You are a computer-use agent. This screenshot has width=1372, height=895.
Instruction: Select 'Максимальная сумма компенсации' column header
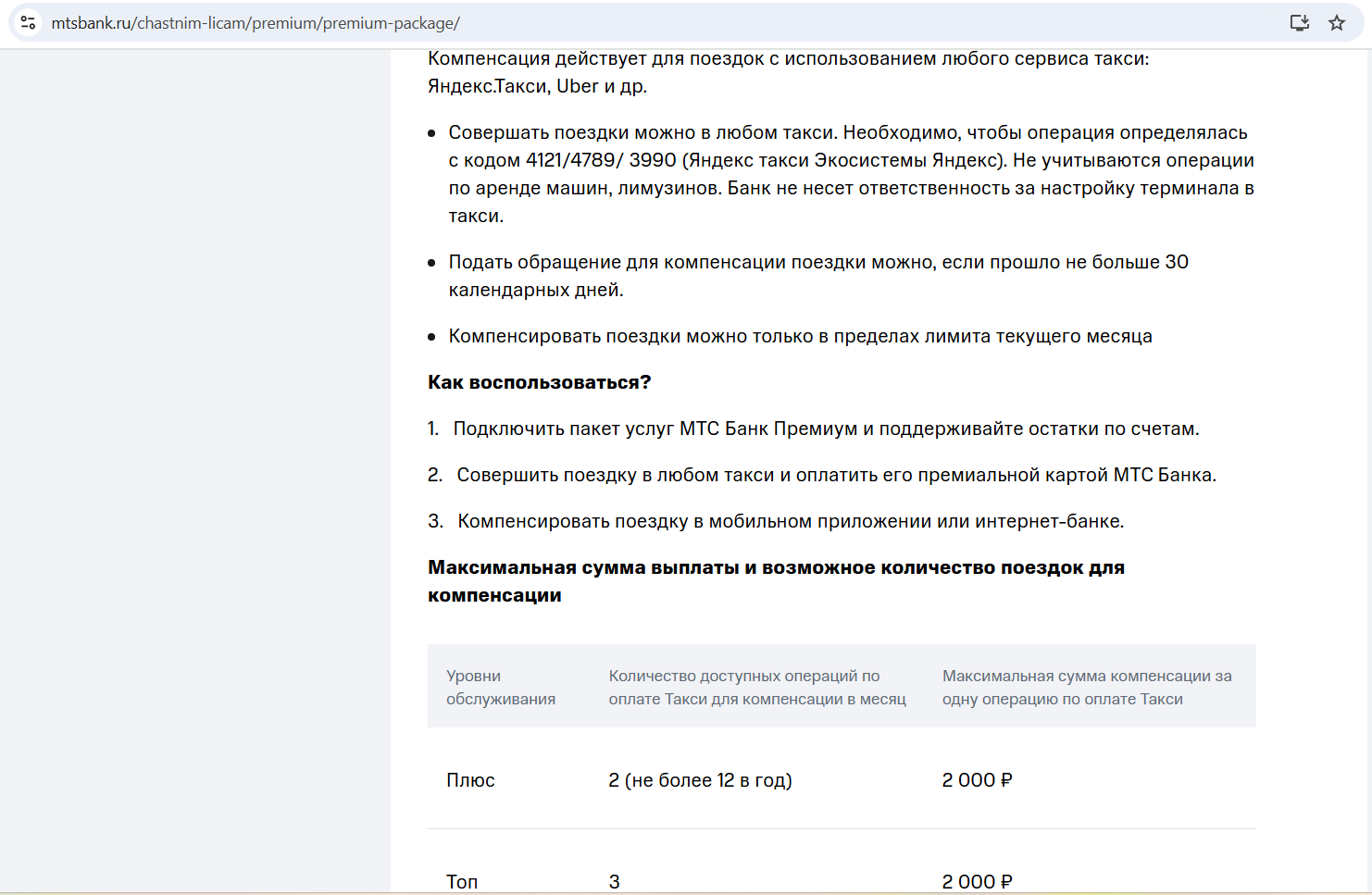point(1087,688)
